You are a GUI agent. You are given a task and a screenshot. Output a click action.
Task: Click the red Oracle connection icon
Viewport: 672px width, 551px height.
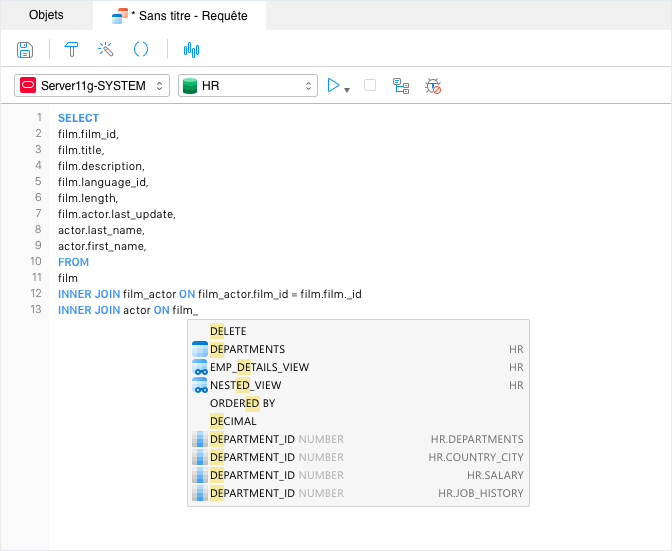pyautogui.click(x=28, y=85)
